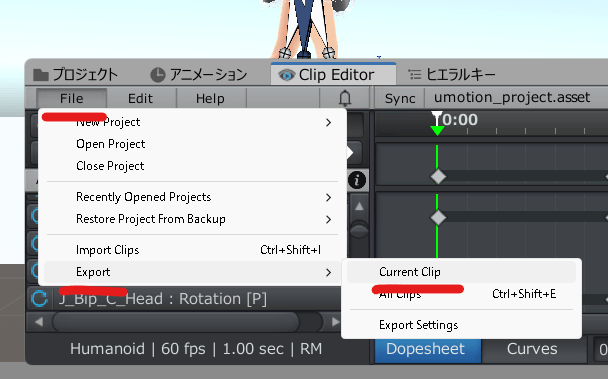608x379 pixels.
Task: Export the Current Clip
Action: coord(461,272)
